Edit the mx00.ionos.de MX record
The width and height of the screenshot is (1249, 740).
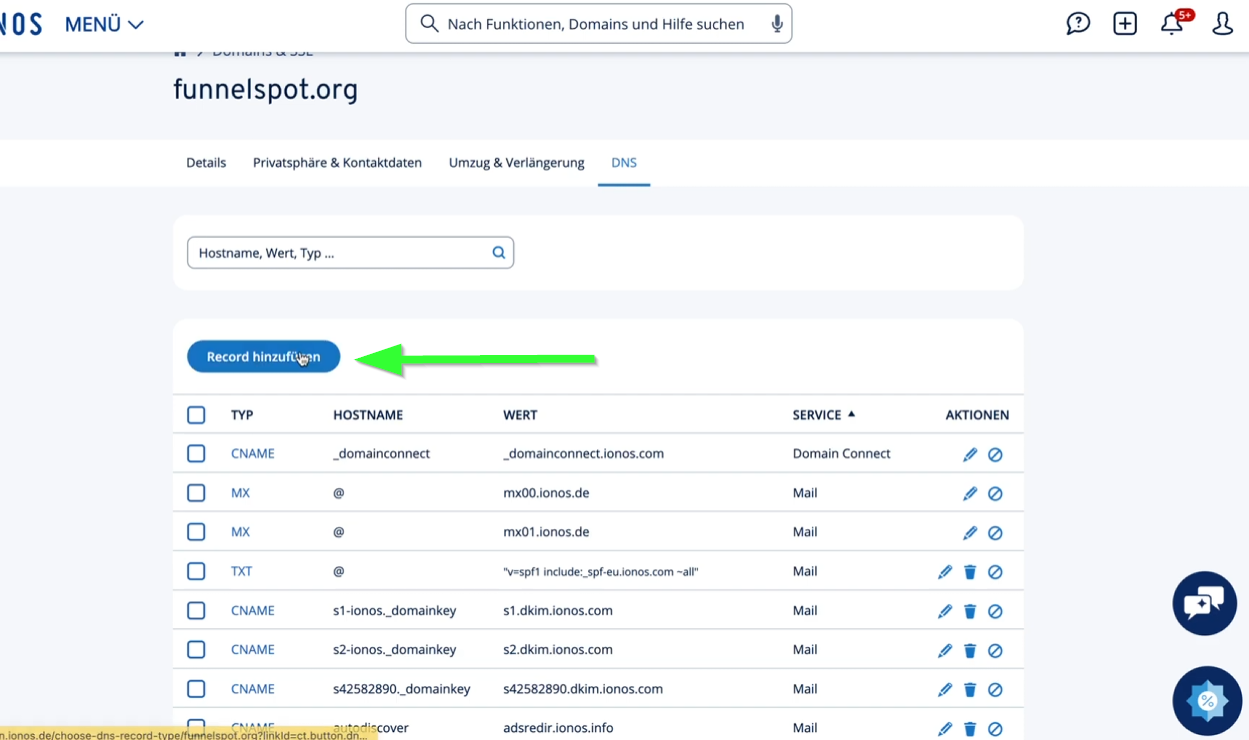pyautogui.click(x=970, y=493)
